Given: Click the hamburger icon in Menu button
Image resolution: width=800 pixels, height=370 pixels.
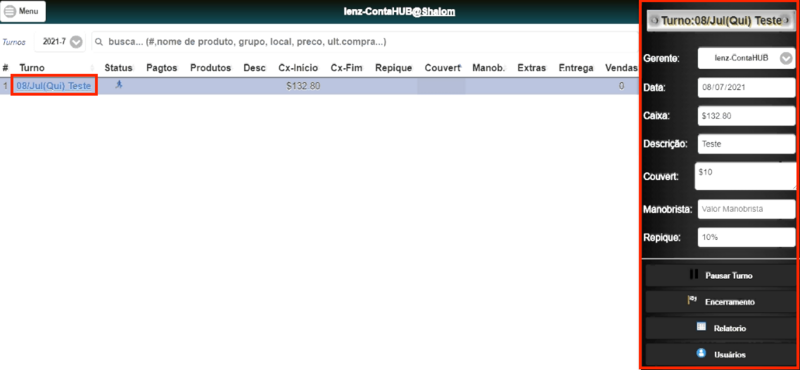Looking at the screenshot, I should pyautogui.click(x=10, y=11).
